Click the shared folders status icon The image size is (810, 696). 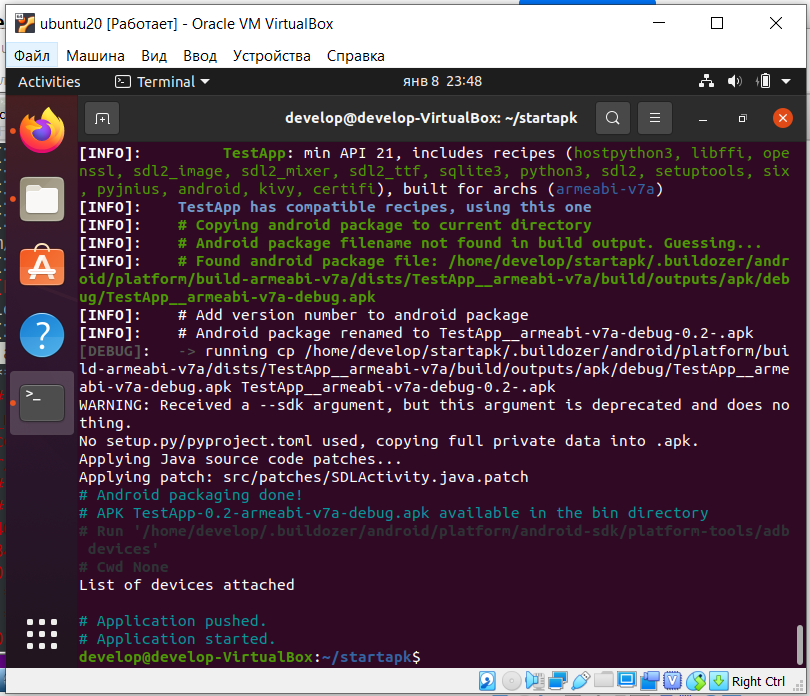(x=603, y=680)
